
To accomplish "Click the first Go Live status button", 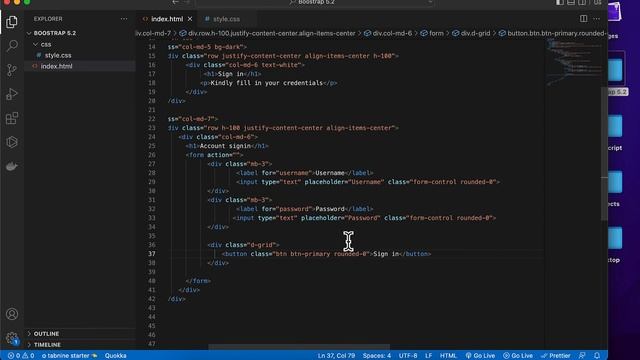I will pyautogui.click(x=480, y=356).
